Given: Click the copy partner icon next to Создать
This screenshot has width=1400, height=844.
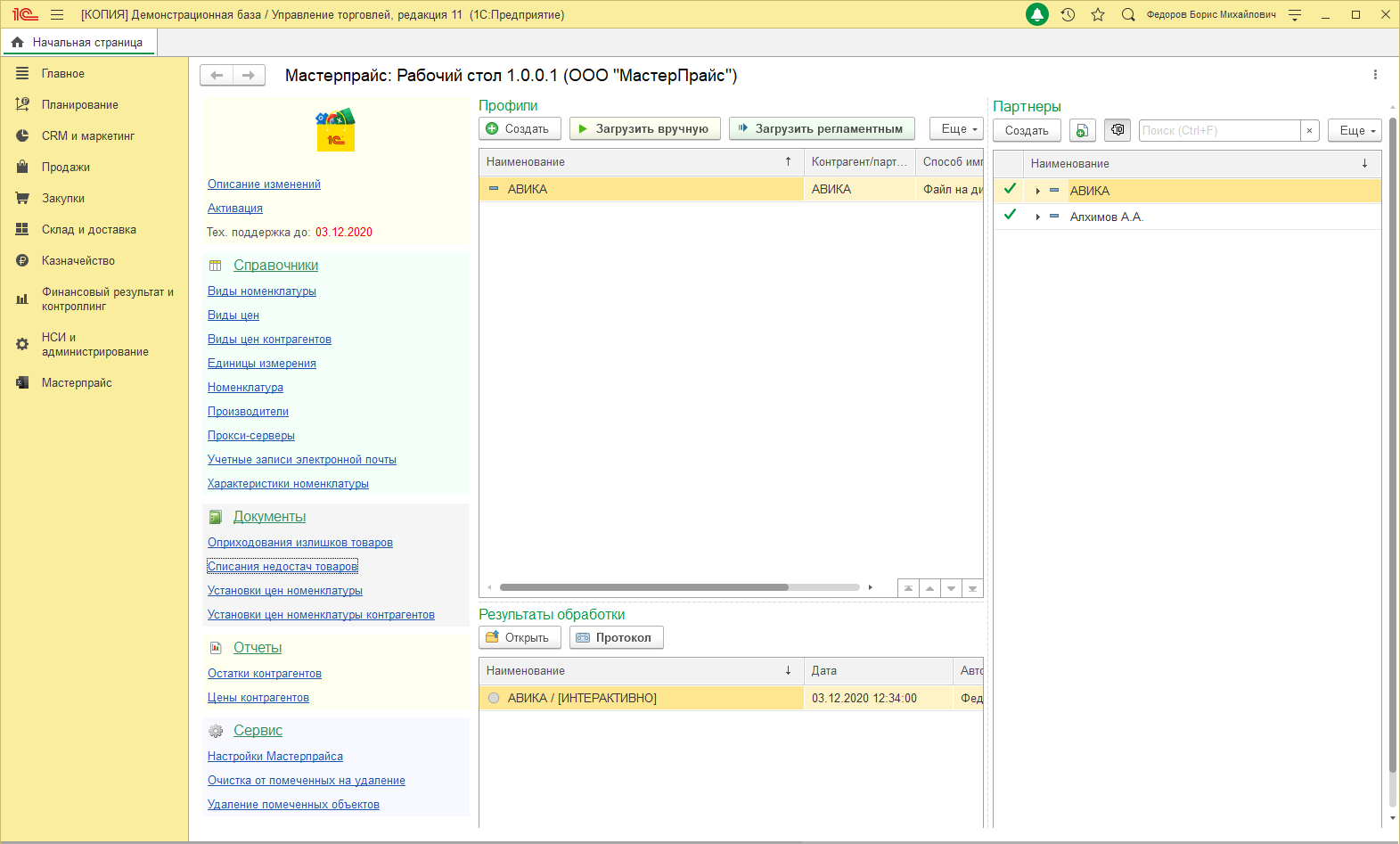Looking at the screenshot, I should [1082, 130].
